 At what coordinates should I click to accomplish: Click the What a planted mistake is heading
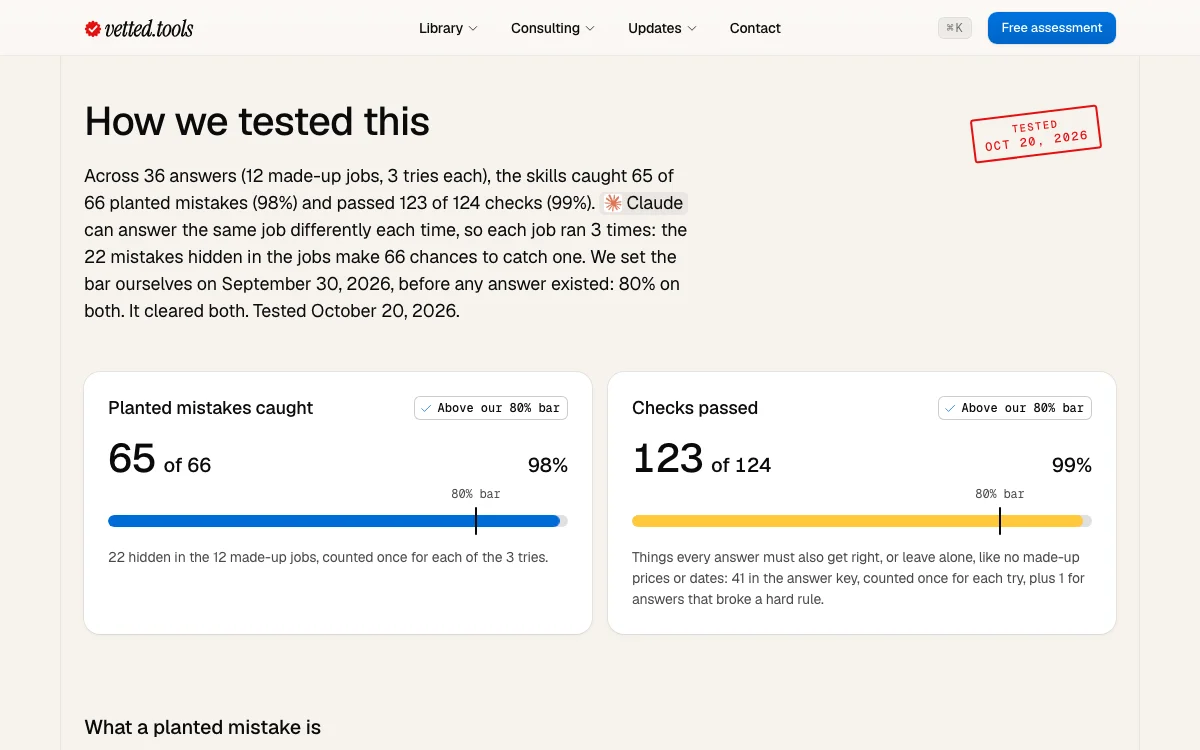203,727
